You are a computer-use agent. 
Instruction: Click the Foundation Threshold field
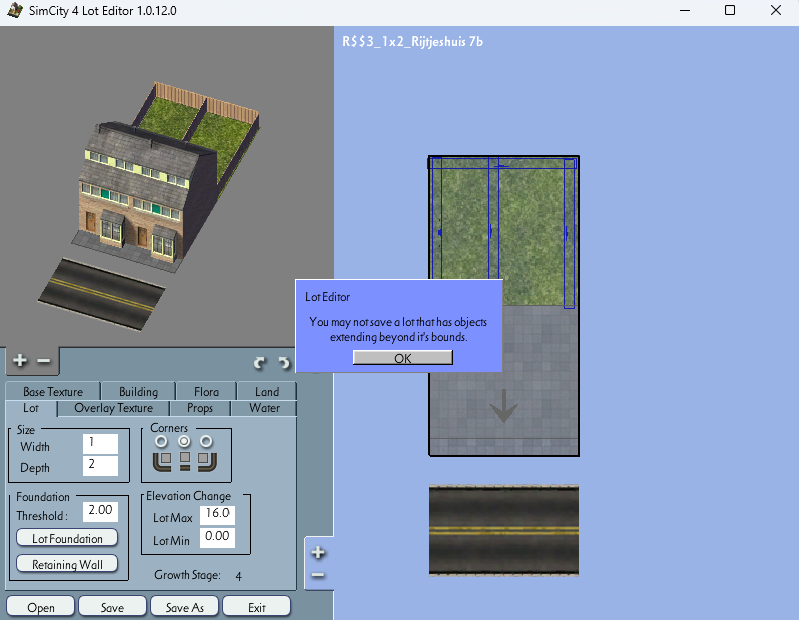(100, 511)
